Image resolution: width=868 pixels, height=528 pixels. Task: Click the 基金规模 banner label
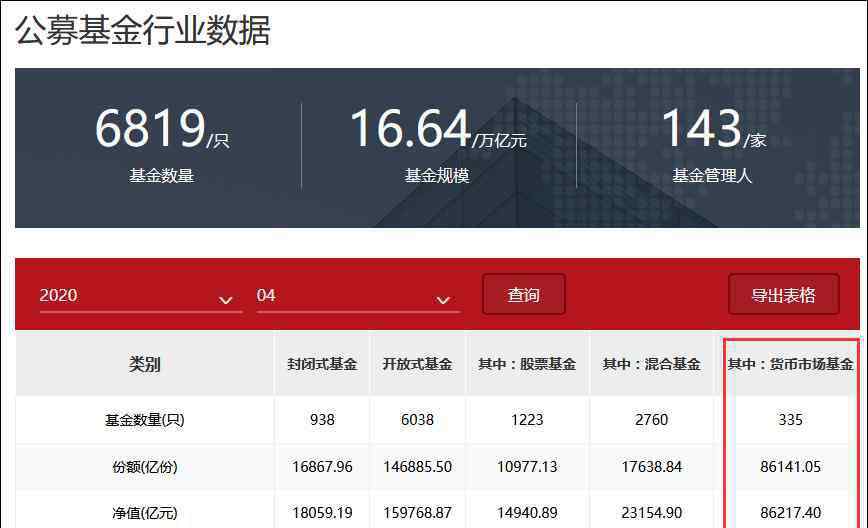[x=437, y=176]
